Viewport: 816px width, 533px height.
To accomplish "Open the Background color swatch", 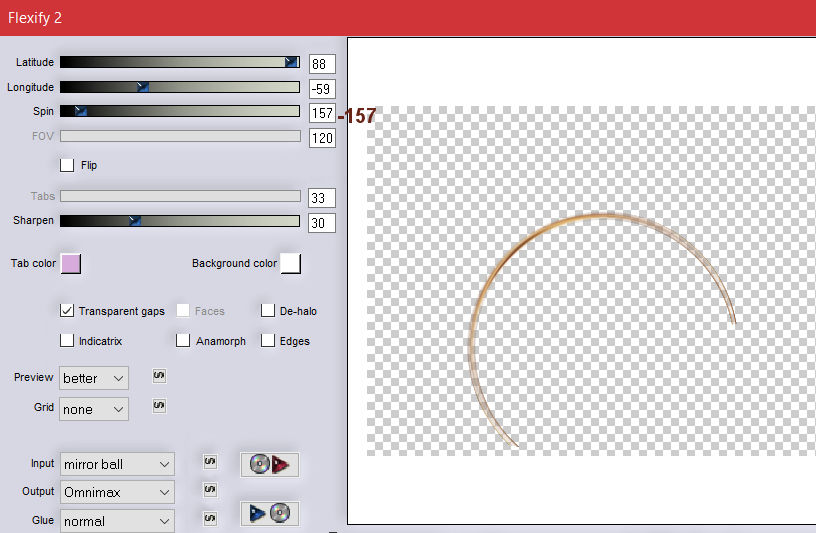I will click(x=291, y=263).
